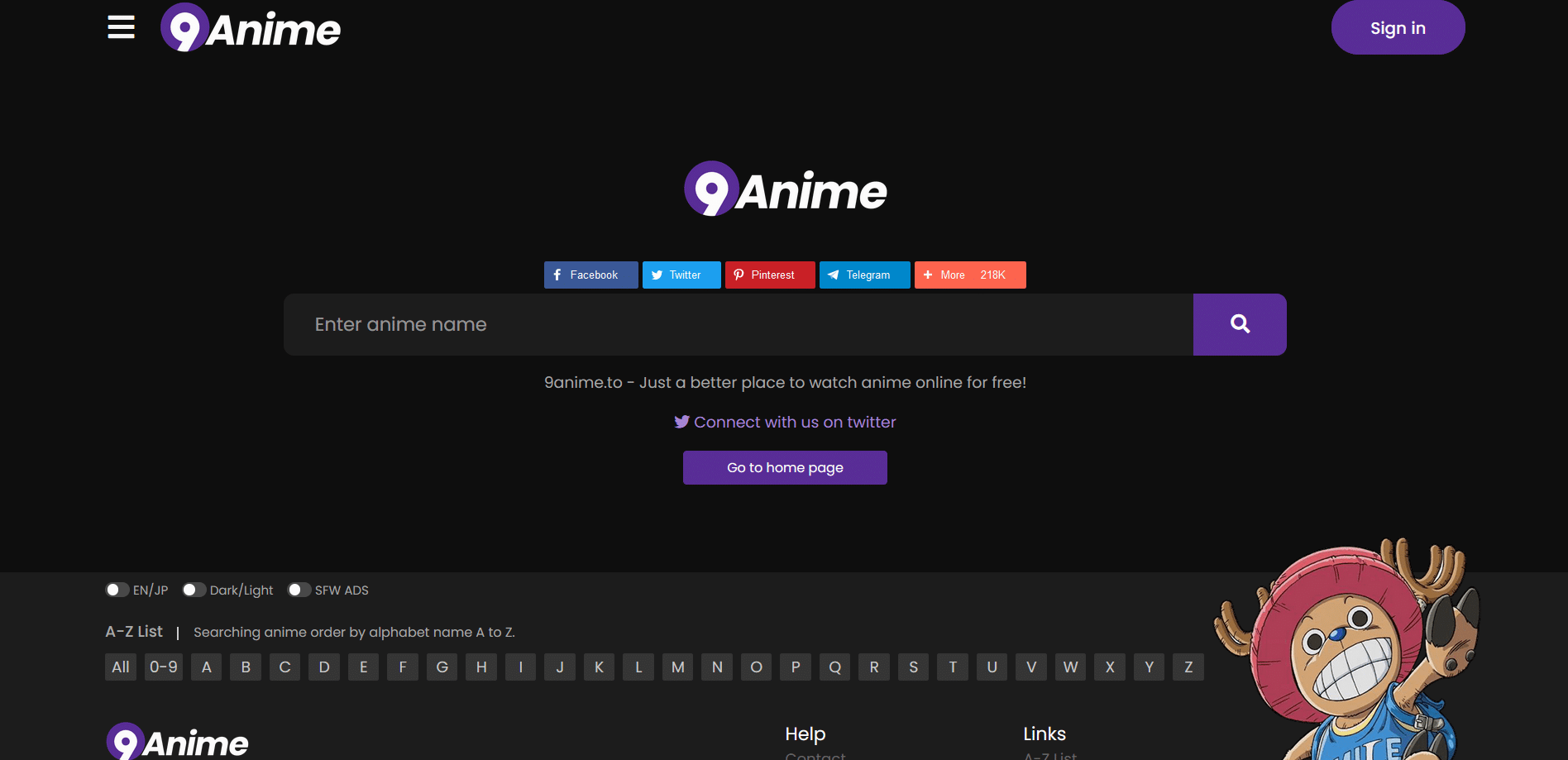Click the 9Anime logo in header
Image resolution: width=1568 pixels, height=760 pixels.
(251, 28)
